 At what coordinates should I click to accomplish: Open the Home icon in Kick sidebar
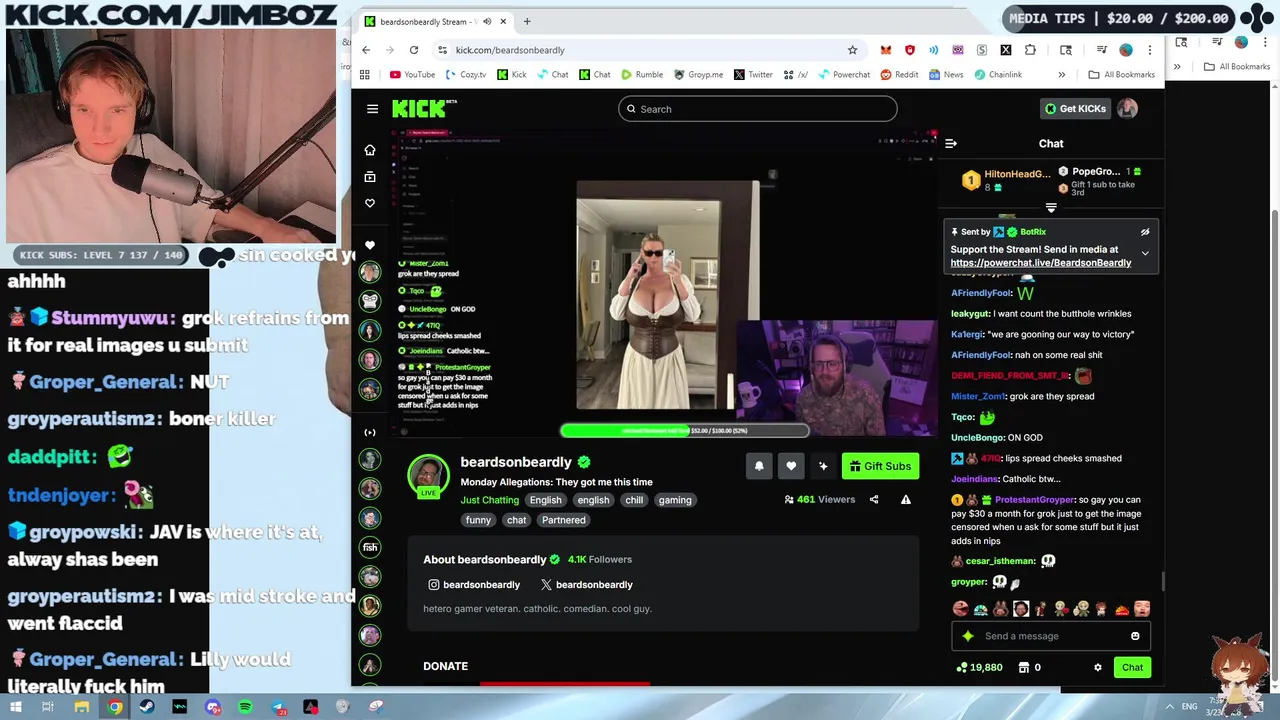point(370,150)
